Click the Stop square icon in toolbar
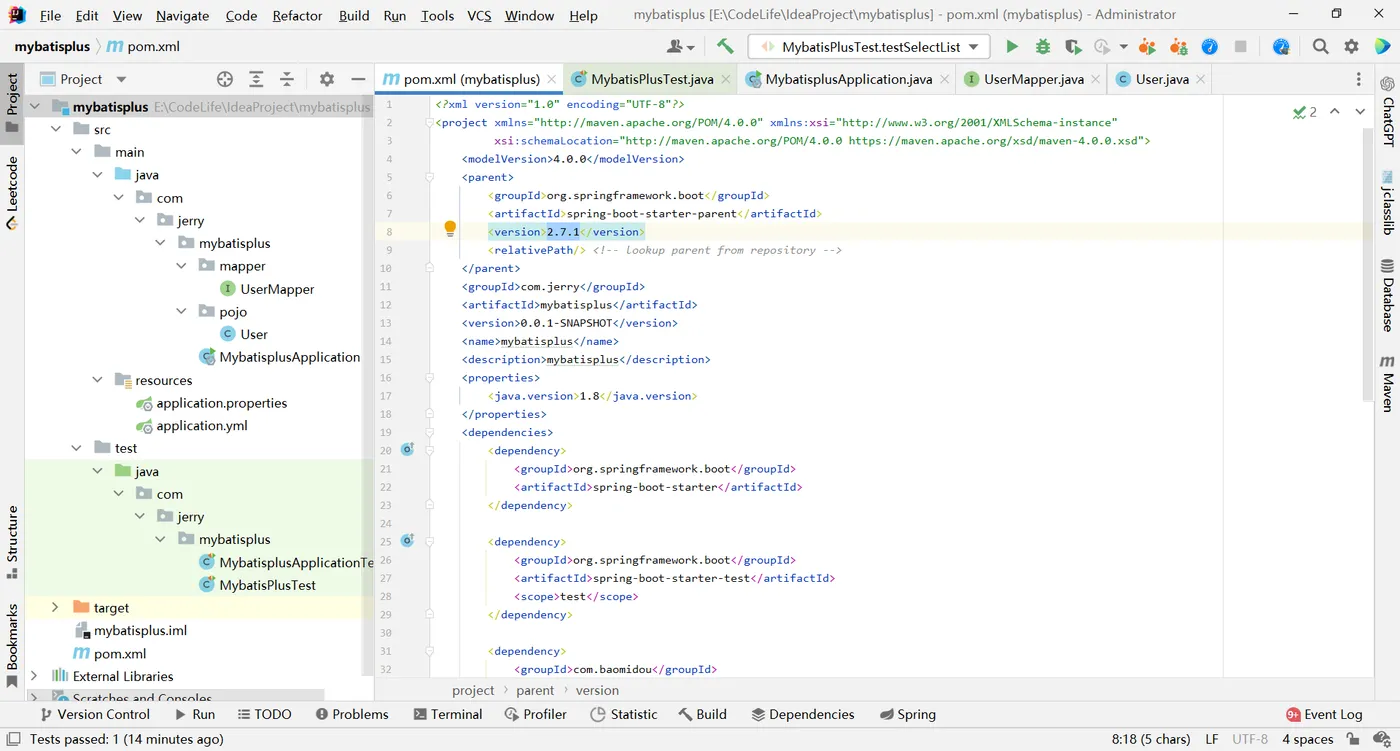 point(1241,46)
